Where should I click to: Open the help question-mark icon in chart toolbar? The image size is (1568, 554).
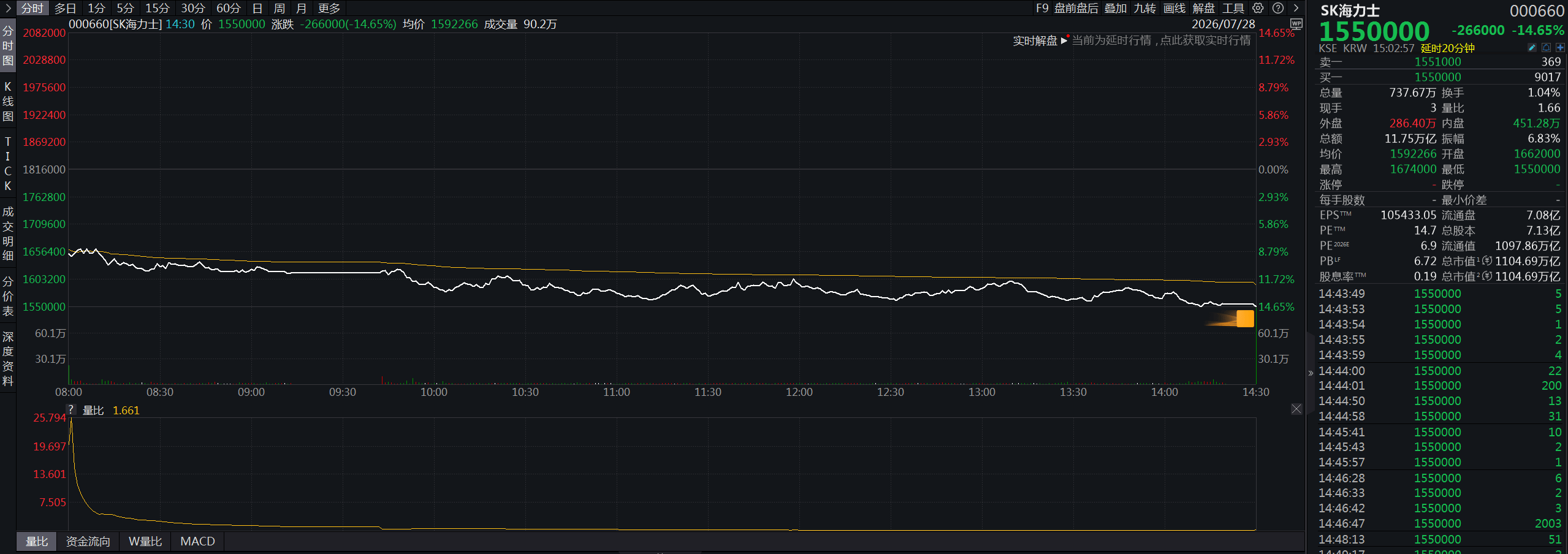(x=1278, y=8)
